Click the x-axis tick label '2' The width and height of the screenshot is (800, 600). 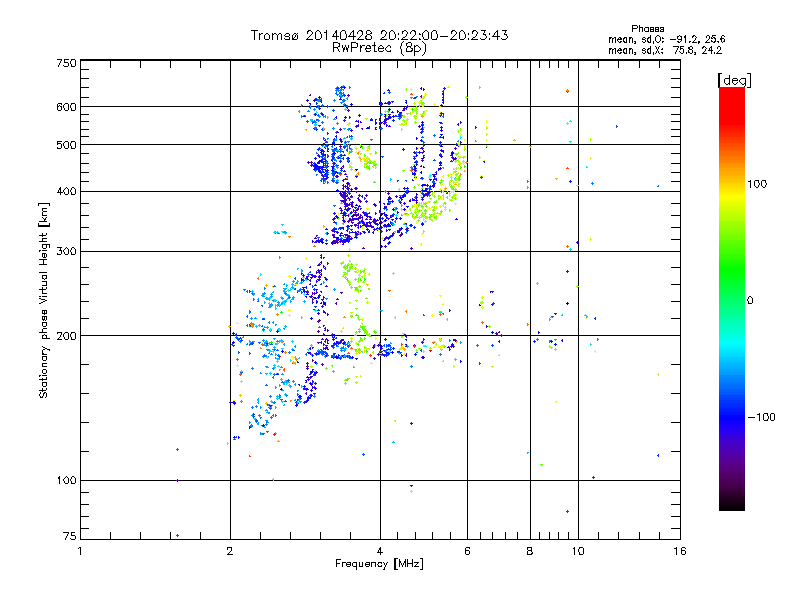pos(230,551)
